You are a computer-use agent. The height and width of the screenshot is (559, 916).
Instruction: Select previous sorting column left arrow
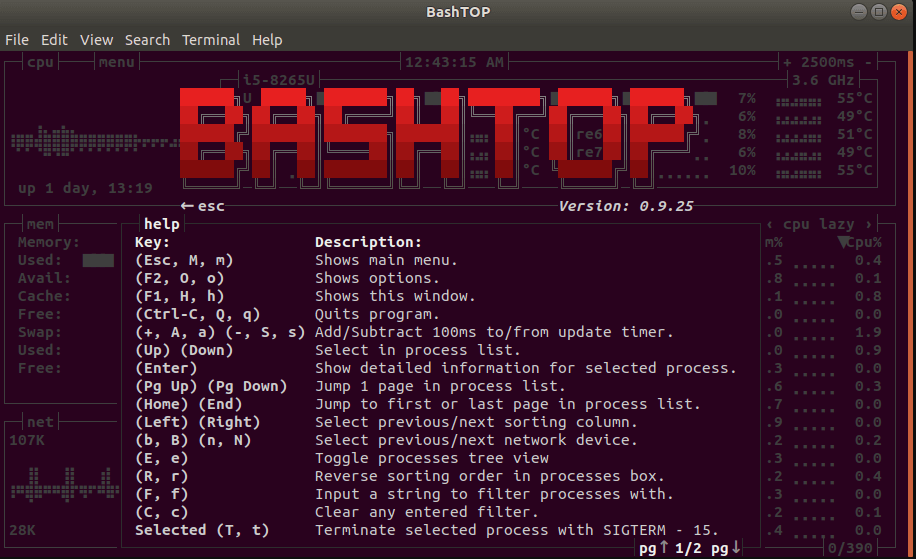tap(770, 224)
